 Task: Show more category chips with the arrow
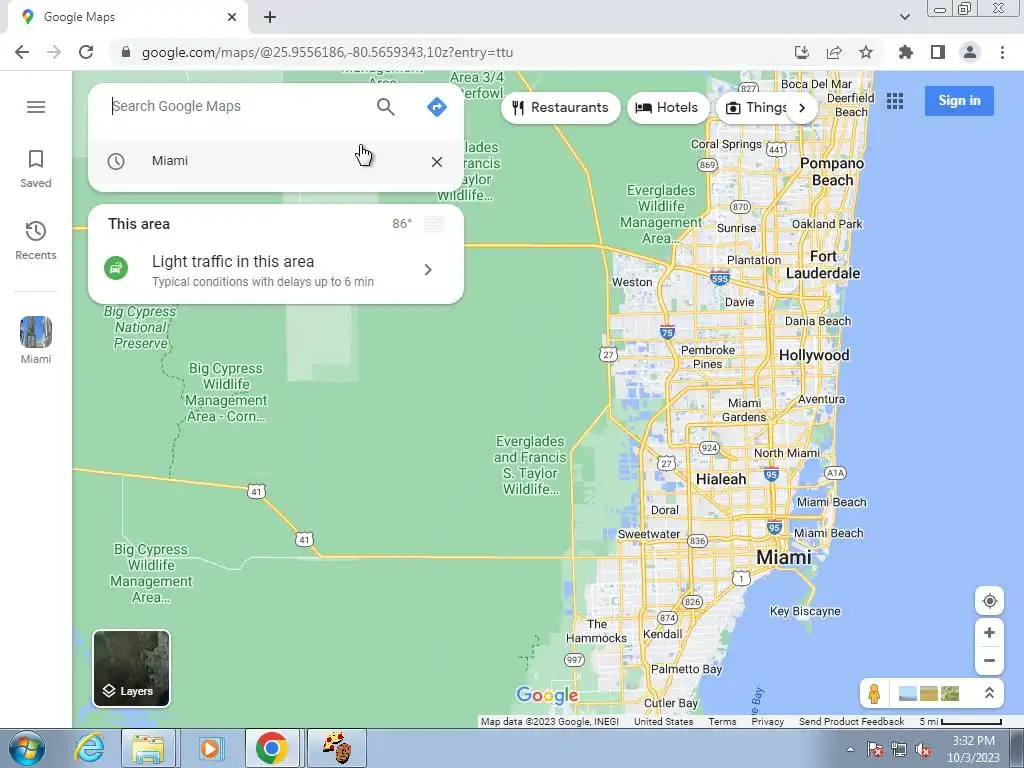click(802, 108)
